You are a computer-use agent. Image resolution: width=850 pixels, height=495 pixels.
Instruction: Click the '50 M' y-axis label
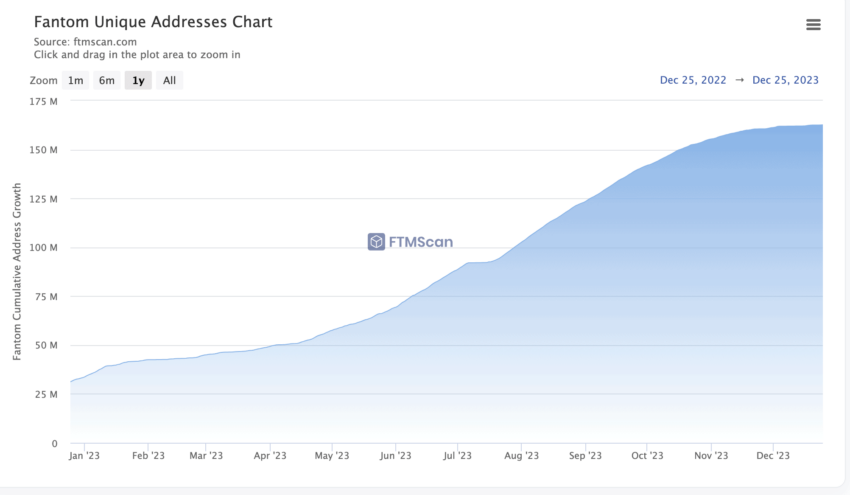[46, 345]
